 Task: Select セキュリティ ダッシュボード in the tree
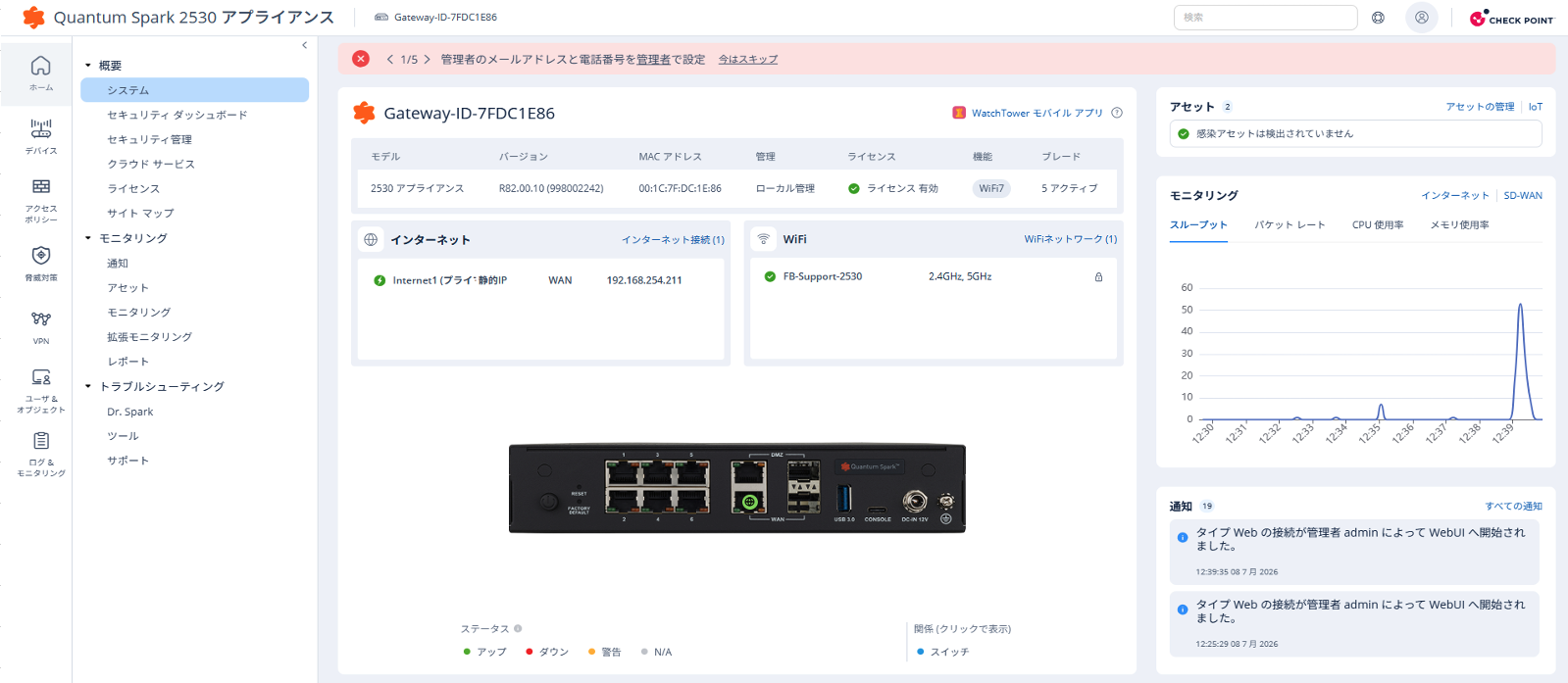[x=177, y=115]
